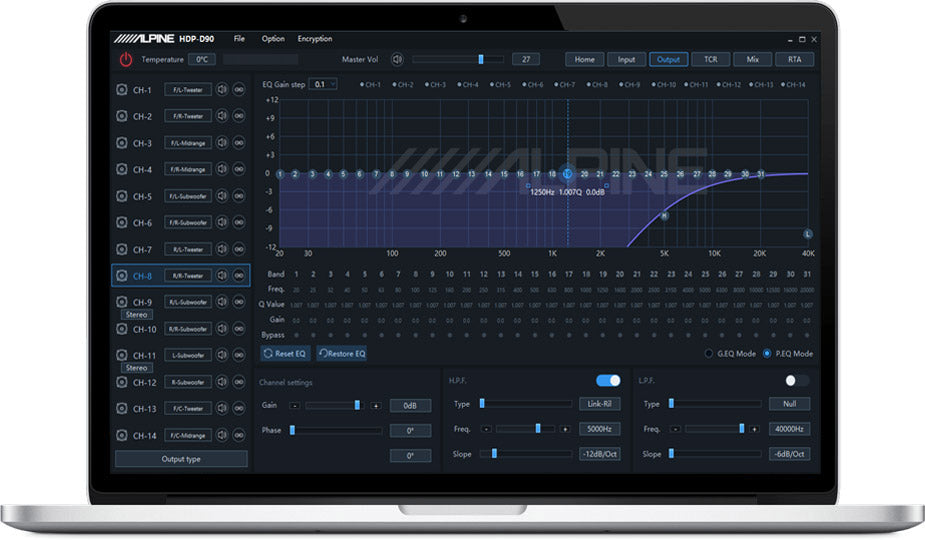Viewport: 925px width, 540px height.
Task: Click the link icon for CH-2
Action: click(239, 116)
